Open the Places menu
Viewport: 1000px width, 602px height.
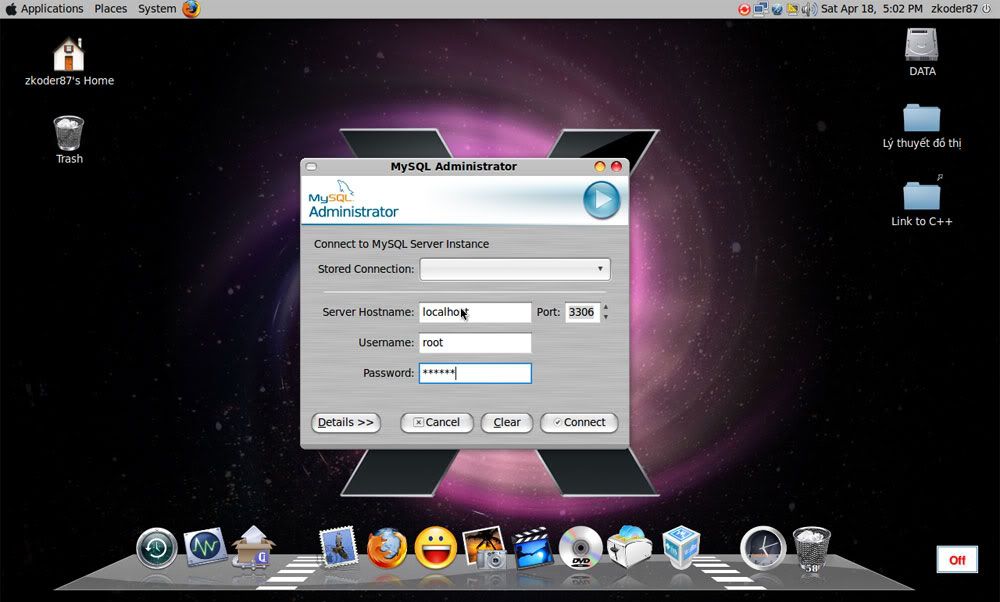110,9
